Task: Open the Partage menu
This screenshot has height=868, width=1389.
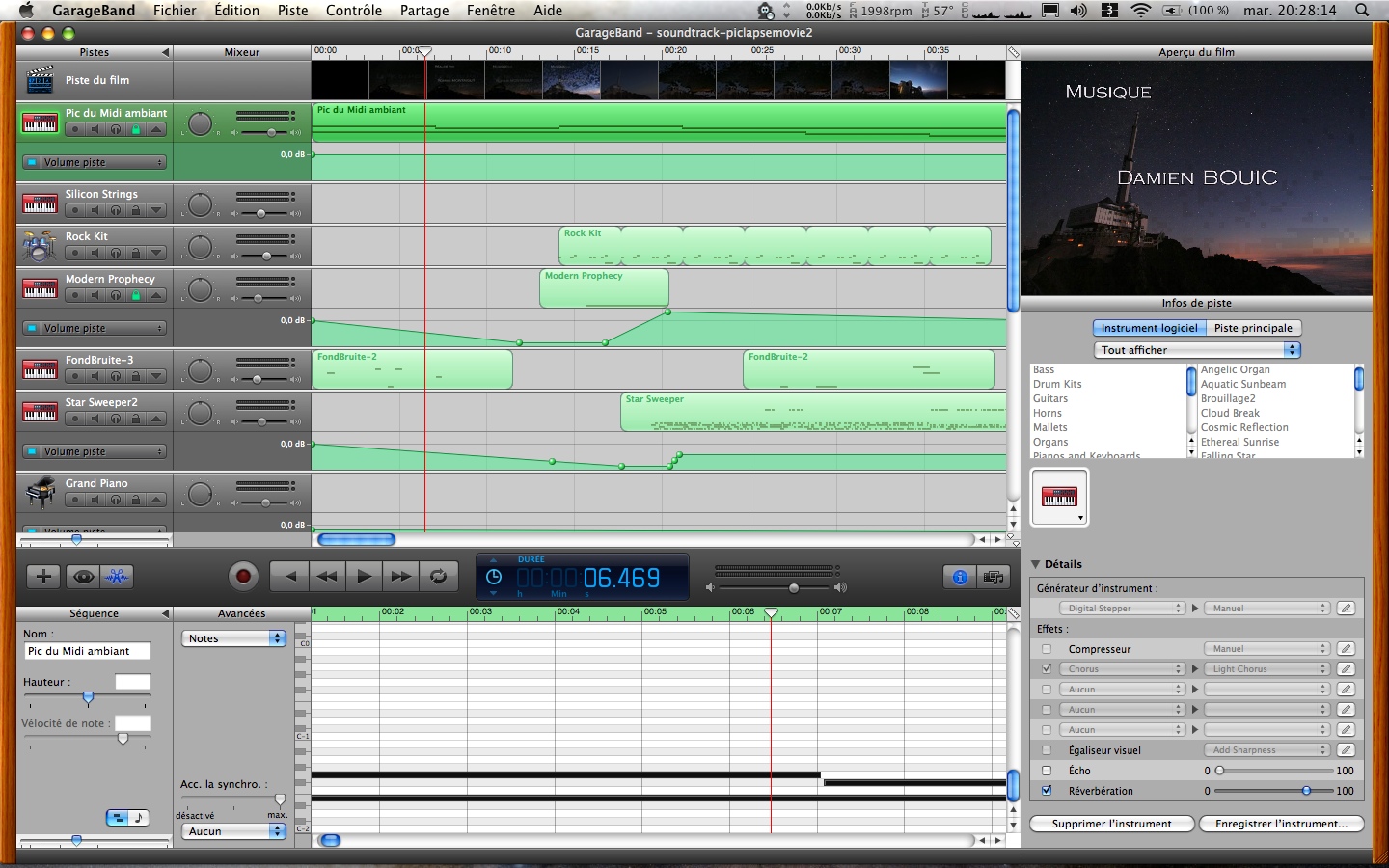Action: click(x=424, y=11)
